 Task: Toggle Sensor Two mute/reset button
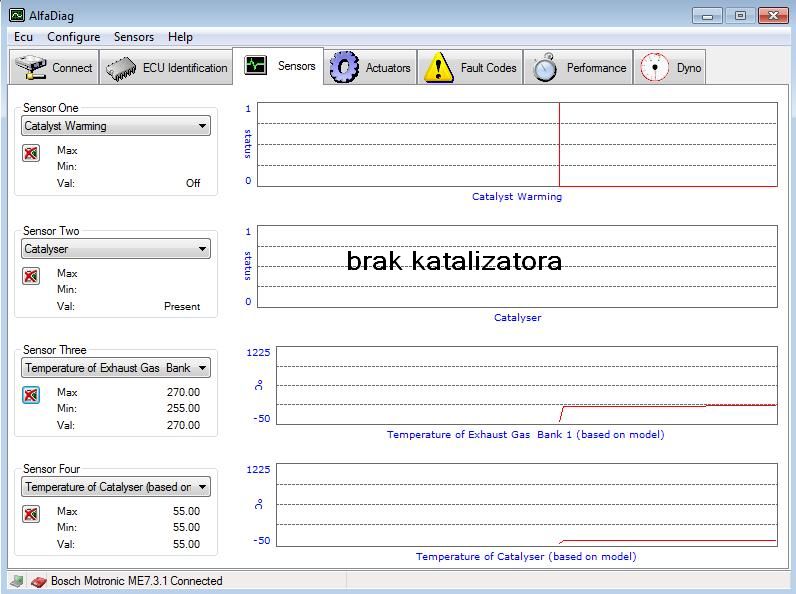(31, 276)
